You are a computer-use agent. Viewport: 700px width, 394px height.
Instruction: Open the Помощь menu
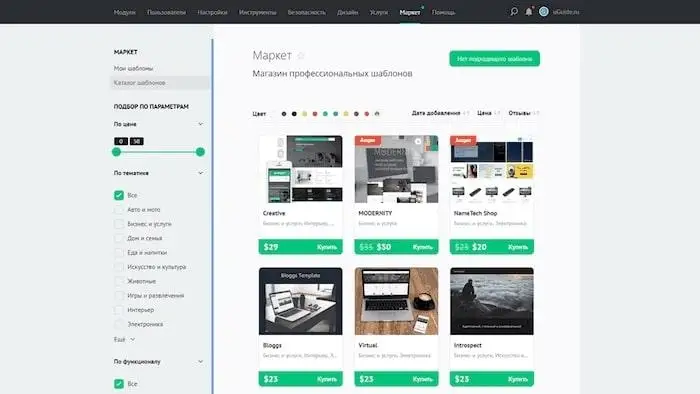tap(444, 12)
